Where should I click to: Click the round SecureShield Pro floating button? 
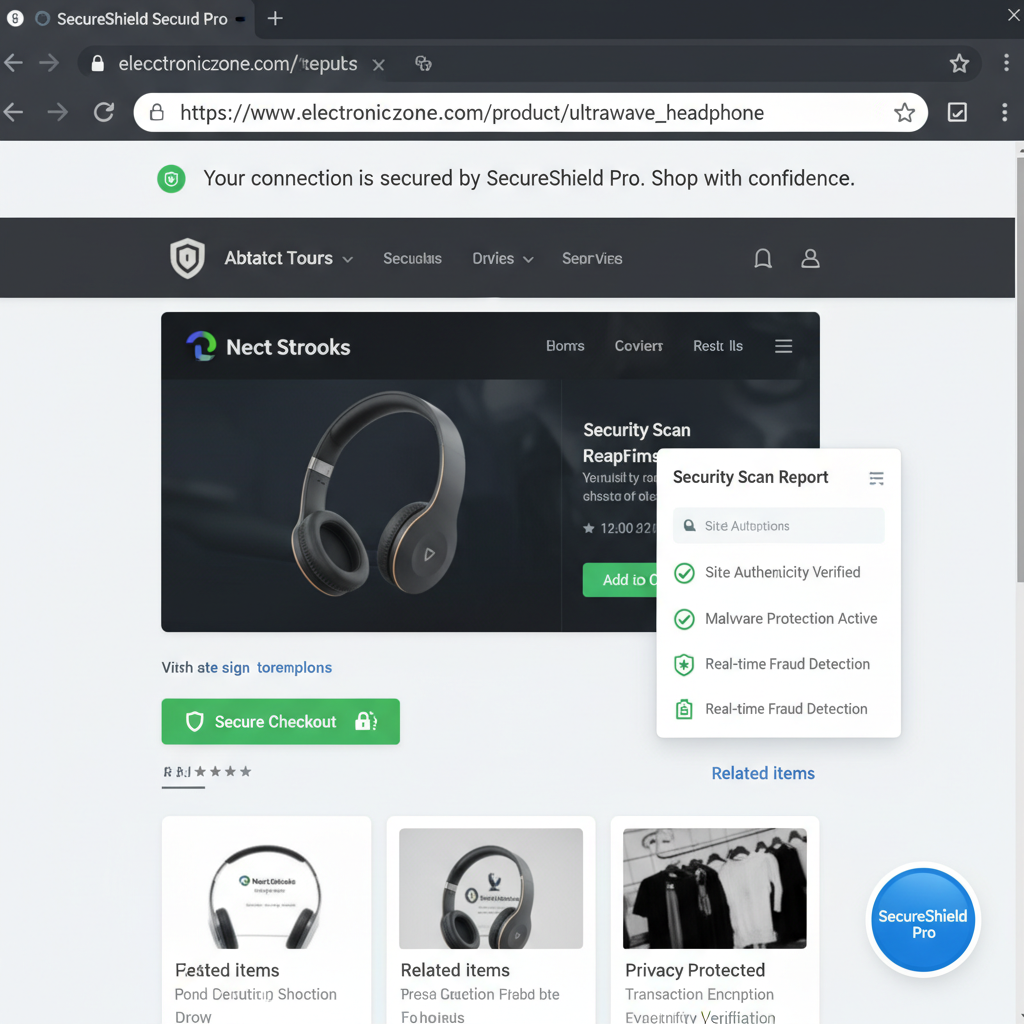(923, 920)
